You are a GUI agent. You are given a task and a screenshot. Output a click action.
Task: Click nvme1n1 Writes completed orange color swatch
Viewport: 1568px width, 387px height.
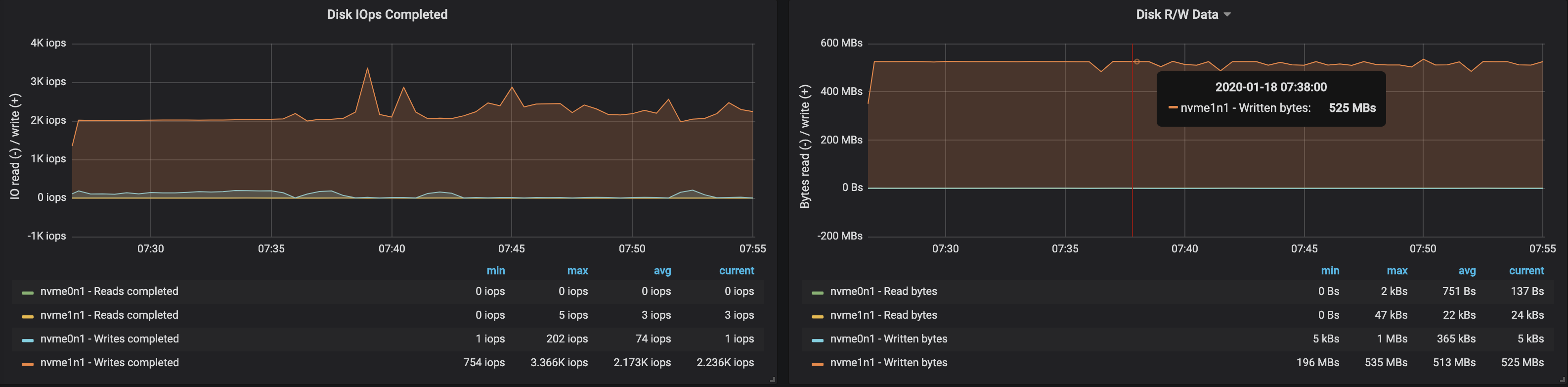(27, 364)
